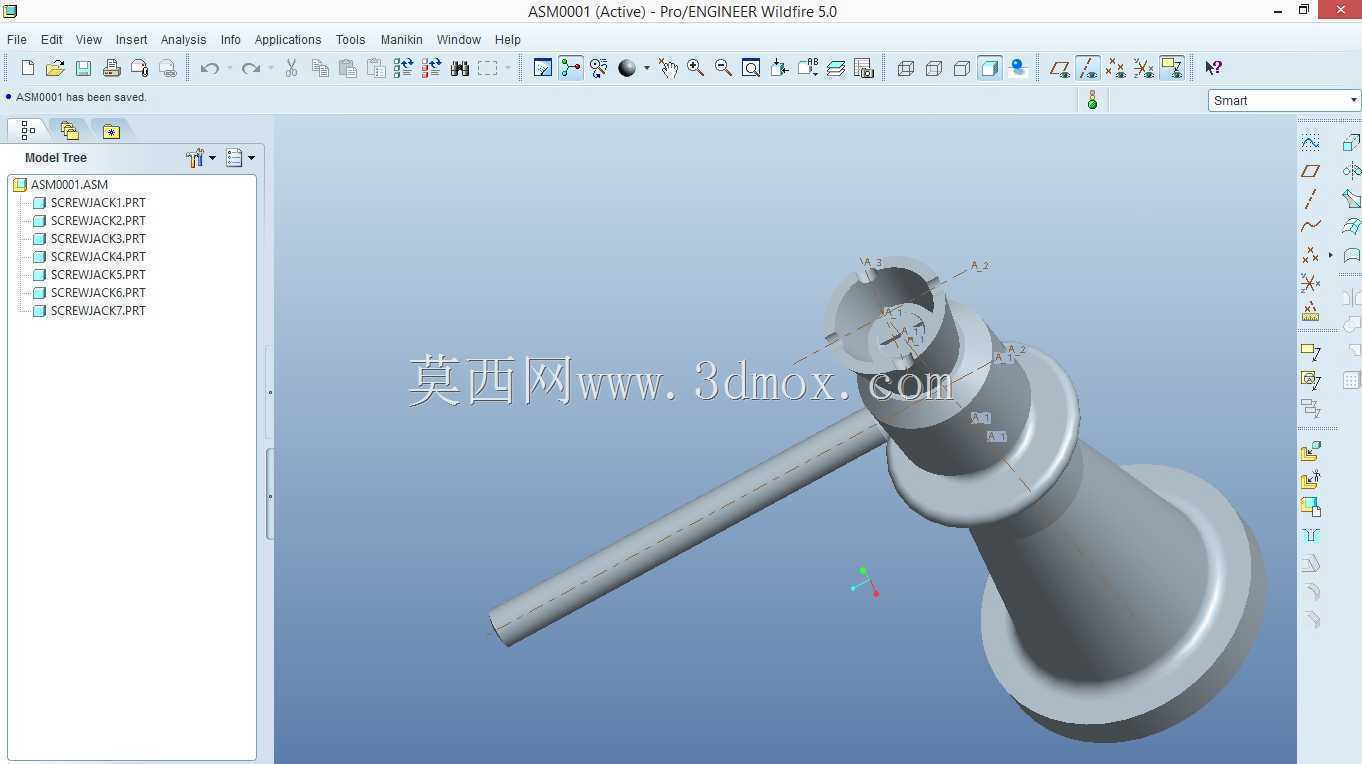This screenshot has height=764, width=1362.
Task: Toggle datum axes visibility
Action: tap(1087, 68)
